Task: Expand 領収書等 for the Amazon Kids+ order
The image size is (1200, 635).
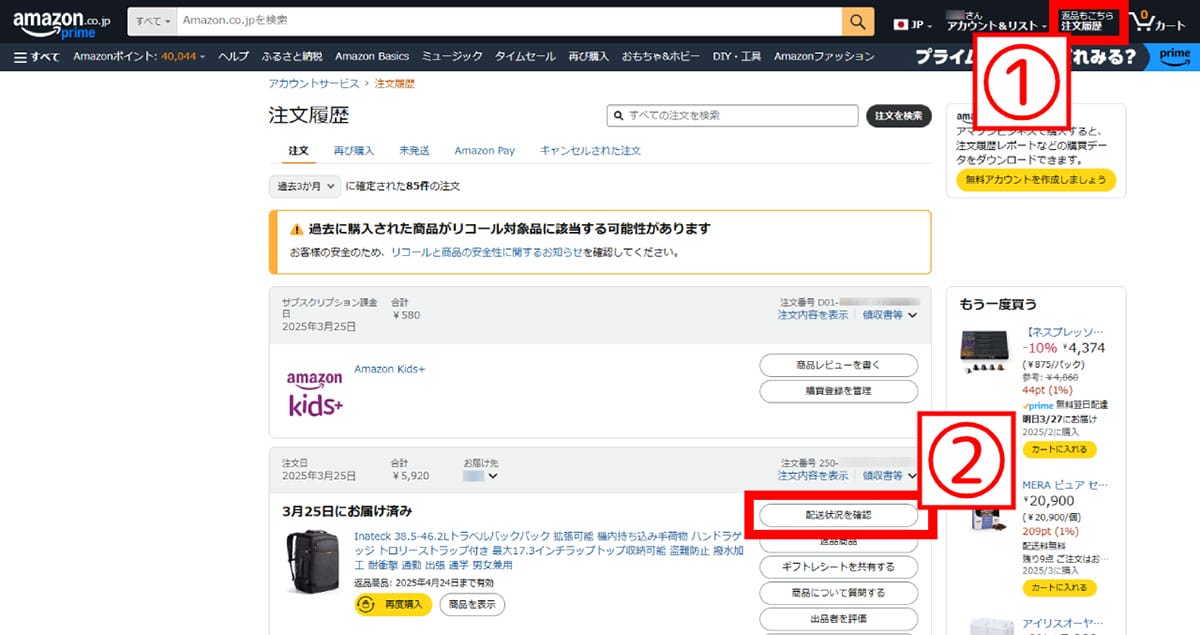Action: tap(890, 315)
